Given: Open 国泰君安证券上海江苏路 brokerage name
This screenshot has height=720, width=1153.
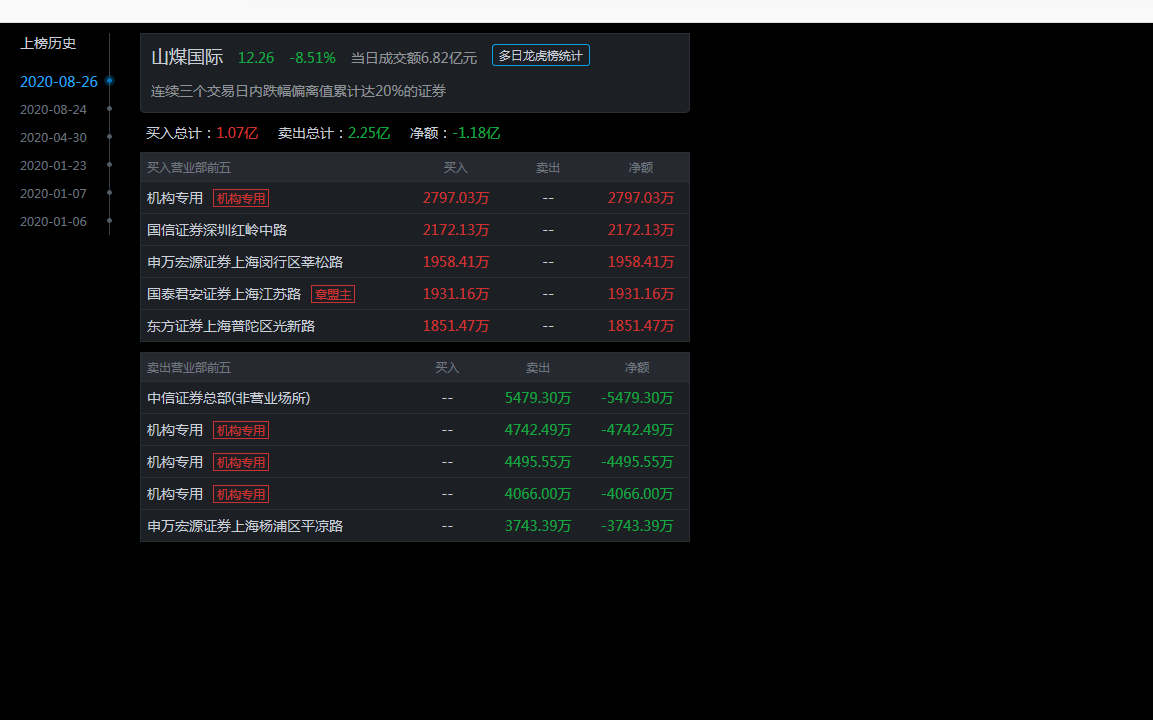Looking at the screenshot, I should (x=224, y=294).
